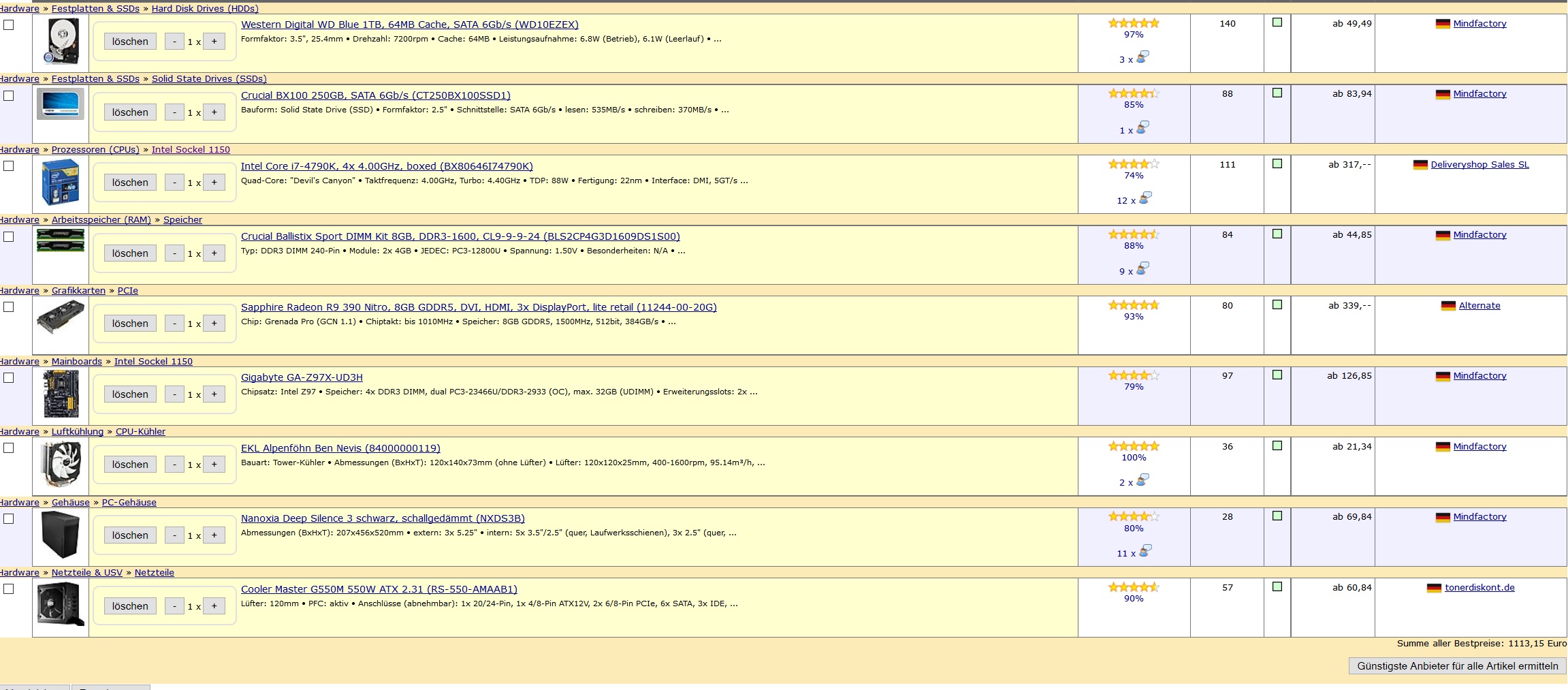The height and width of the screenshot is (690, 1568).
Task: Tick the selection checkbox for the Sapphire Radeon R9 390
Action: point(9,307)
